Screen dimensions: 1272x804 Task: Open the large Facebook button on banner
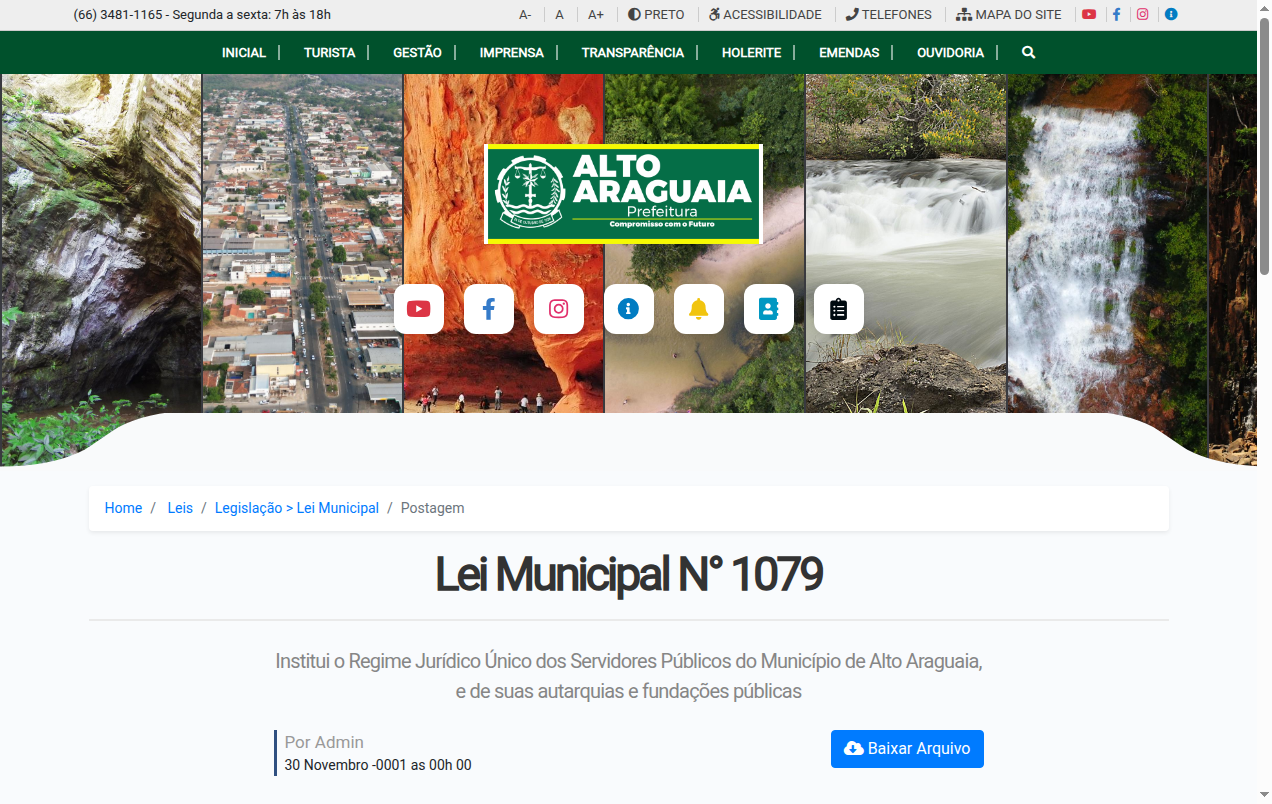coord(489,309)
